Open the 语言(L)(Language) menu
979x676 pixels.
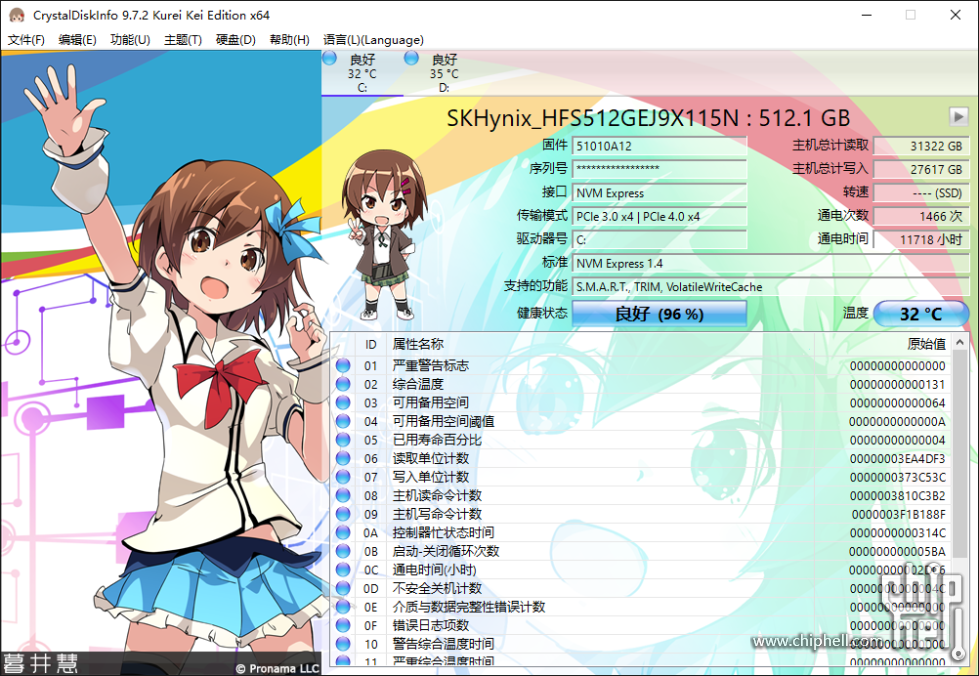tap(373, 40)
